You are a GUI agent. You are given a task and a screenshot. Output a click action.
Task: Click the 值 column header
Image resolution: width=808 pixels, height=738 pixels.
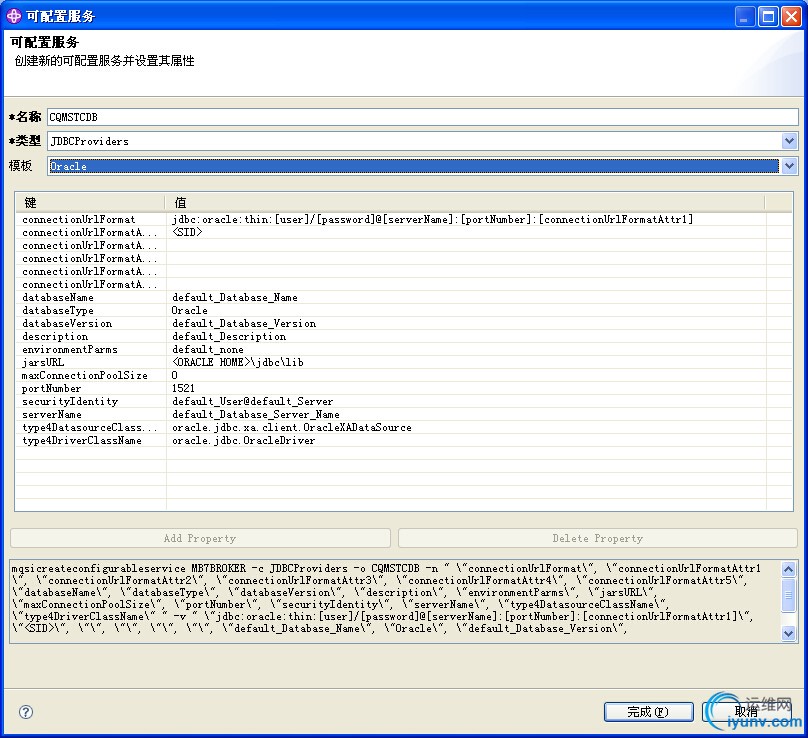tap(465, 203)
